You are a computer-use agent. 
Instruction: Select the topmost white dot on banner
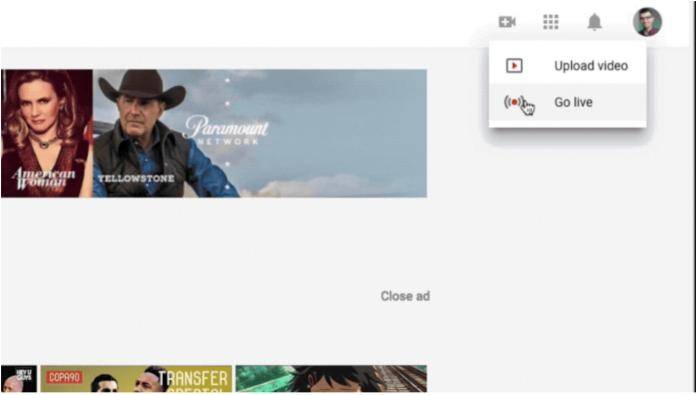(227, 80)
